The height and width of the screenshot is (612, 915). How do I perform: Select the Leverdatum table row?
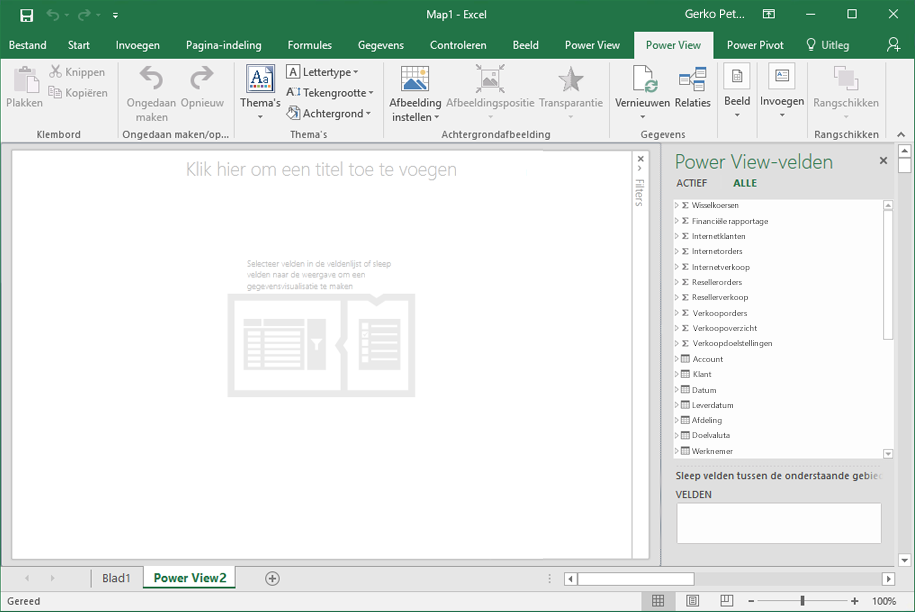(778, 405)
